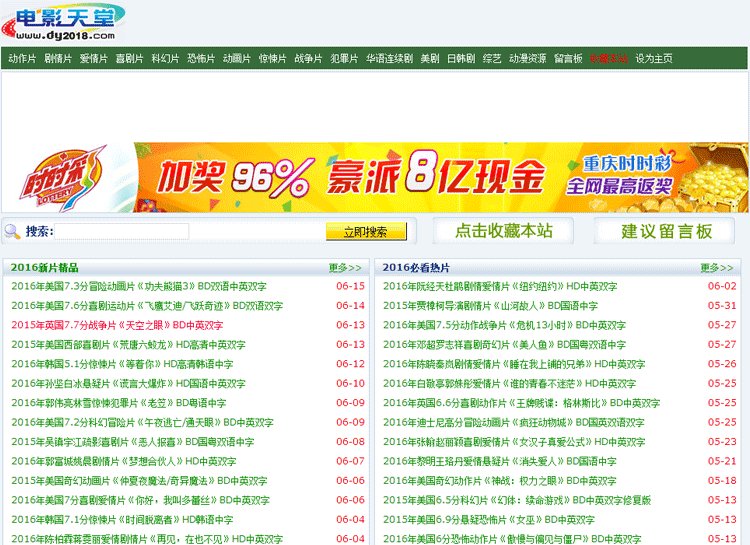Open 《纽约纽约》 HD中英双字 link
The image size is (750, 545).
(x=500, y=286)
